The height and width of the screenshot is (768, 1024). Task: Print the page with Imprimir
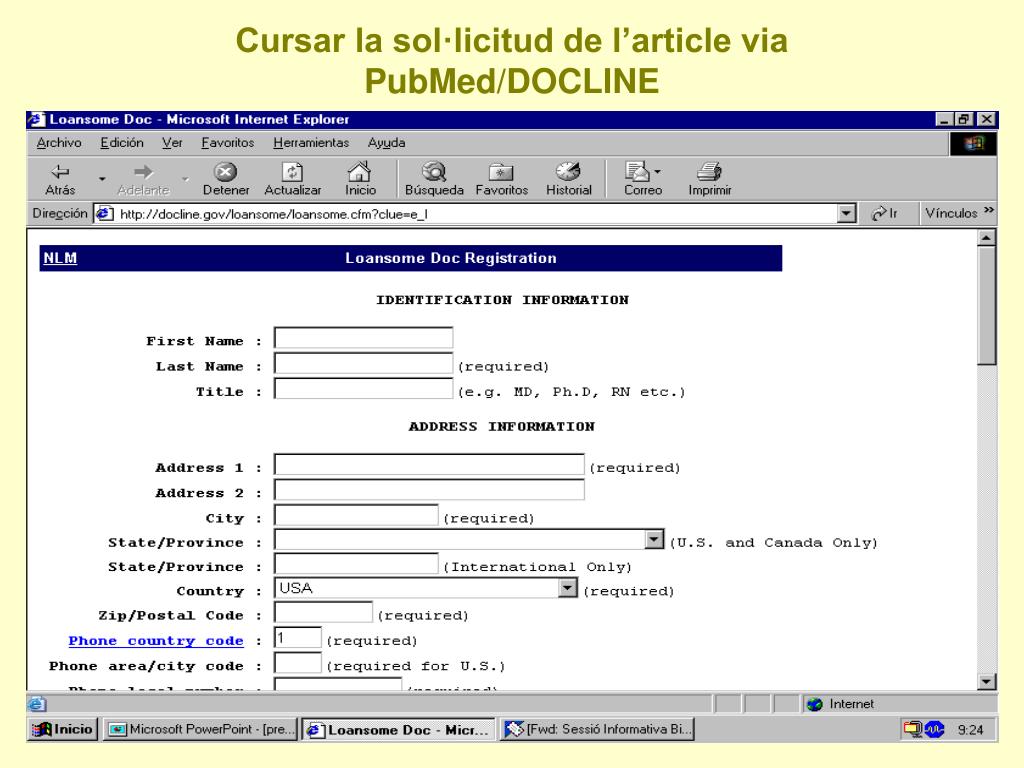(709, 179)
